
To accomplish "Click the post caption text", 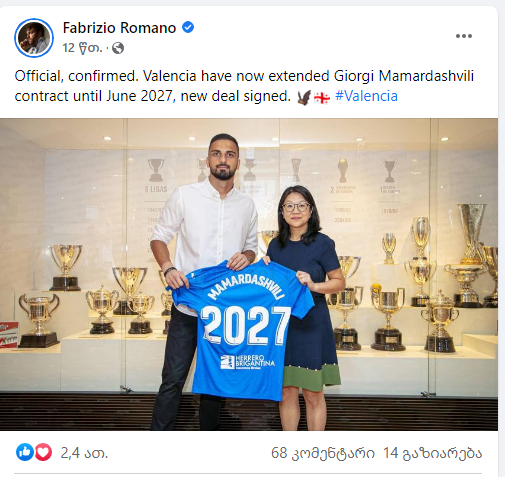I will tap(244, 86).
